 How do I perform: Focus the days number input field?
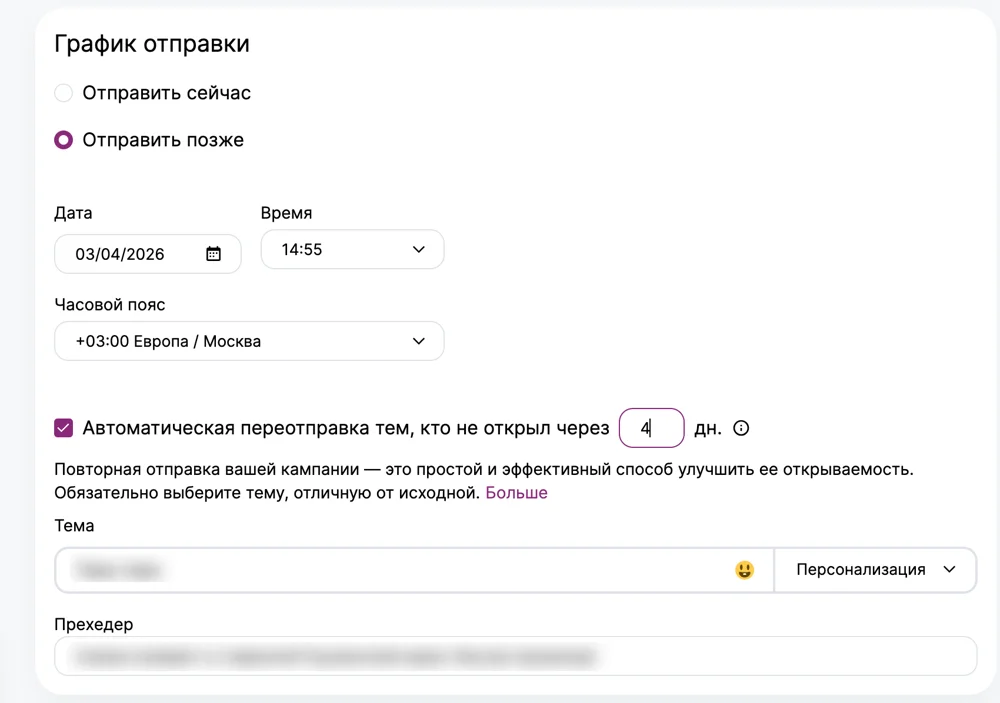click(x=651, y=428)
